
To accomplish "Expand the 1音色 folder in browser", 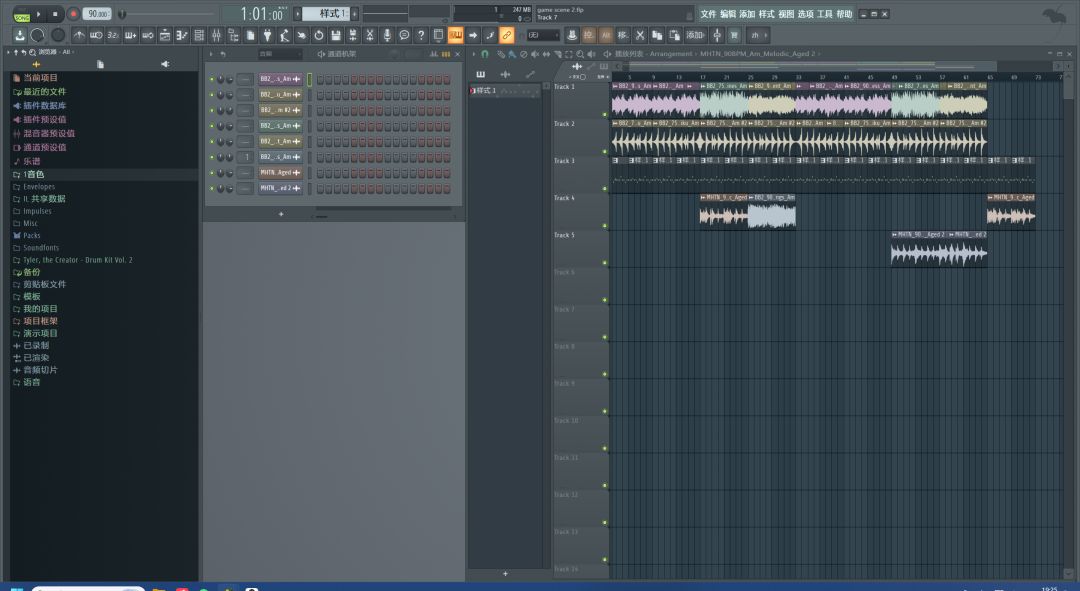I will (33, 174).
